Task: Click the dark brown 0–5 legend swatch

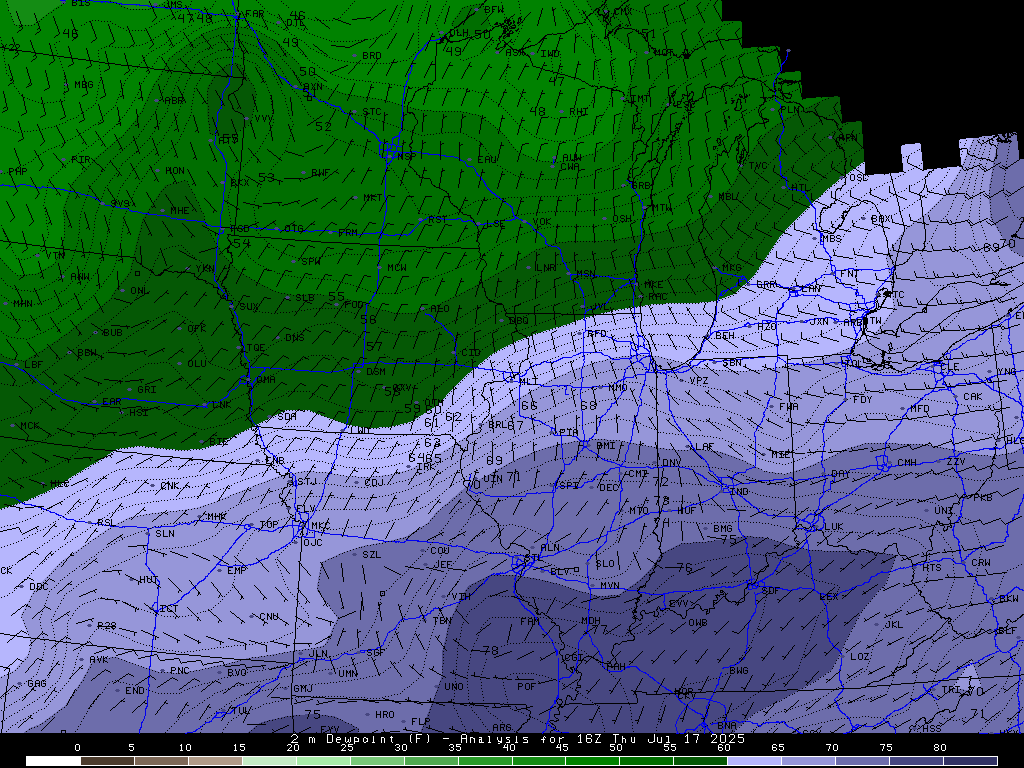Action: pos(107,761)
